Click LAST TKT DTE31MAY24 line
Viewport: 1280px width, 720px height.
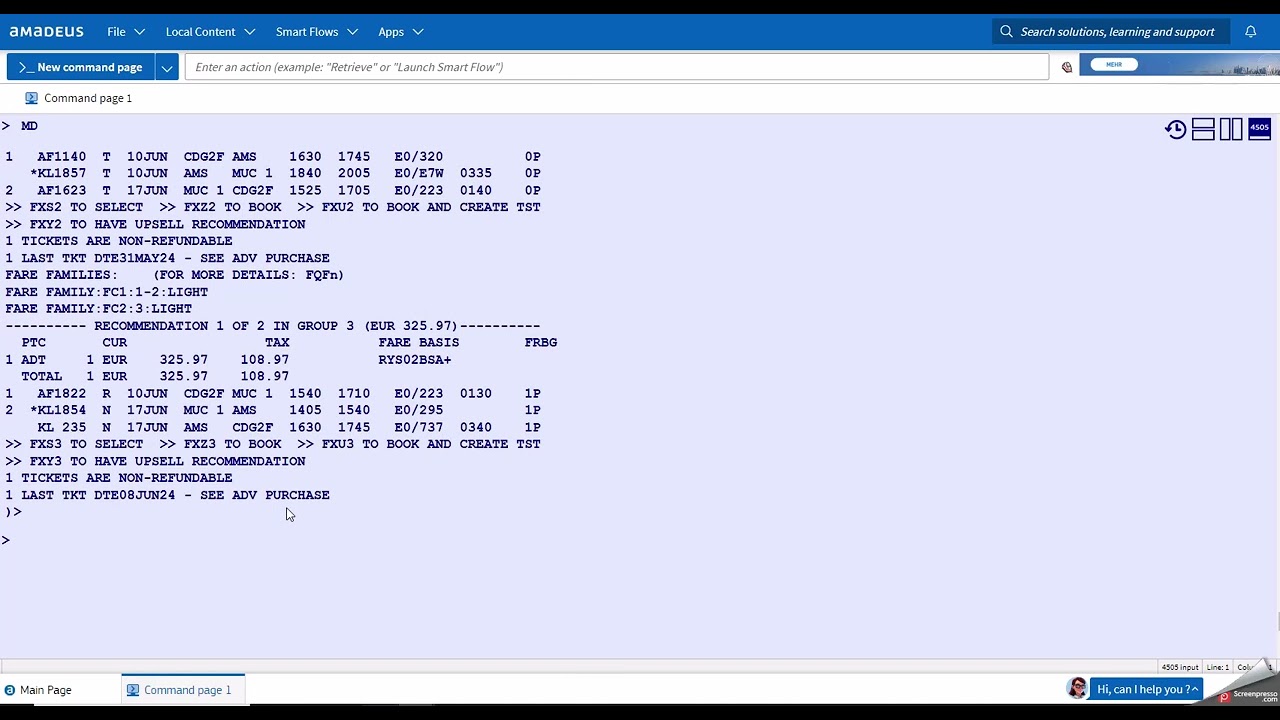point(167,258)
